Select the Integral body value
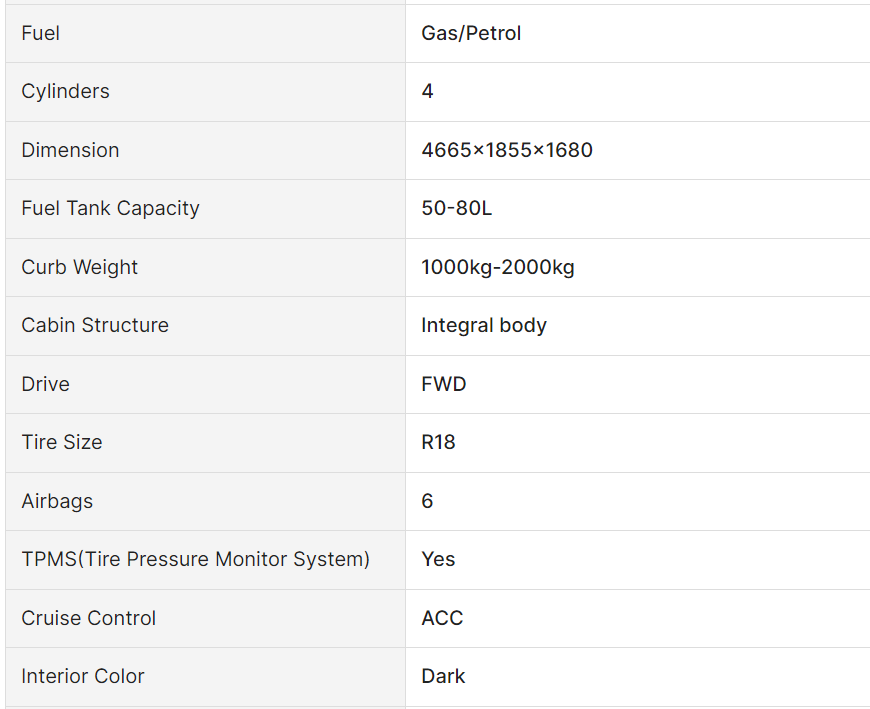 coord(484,326)
